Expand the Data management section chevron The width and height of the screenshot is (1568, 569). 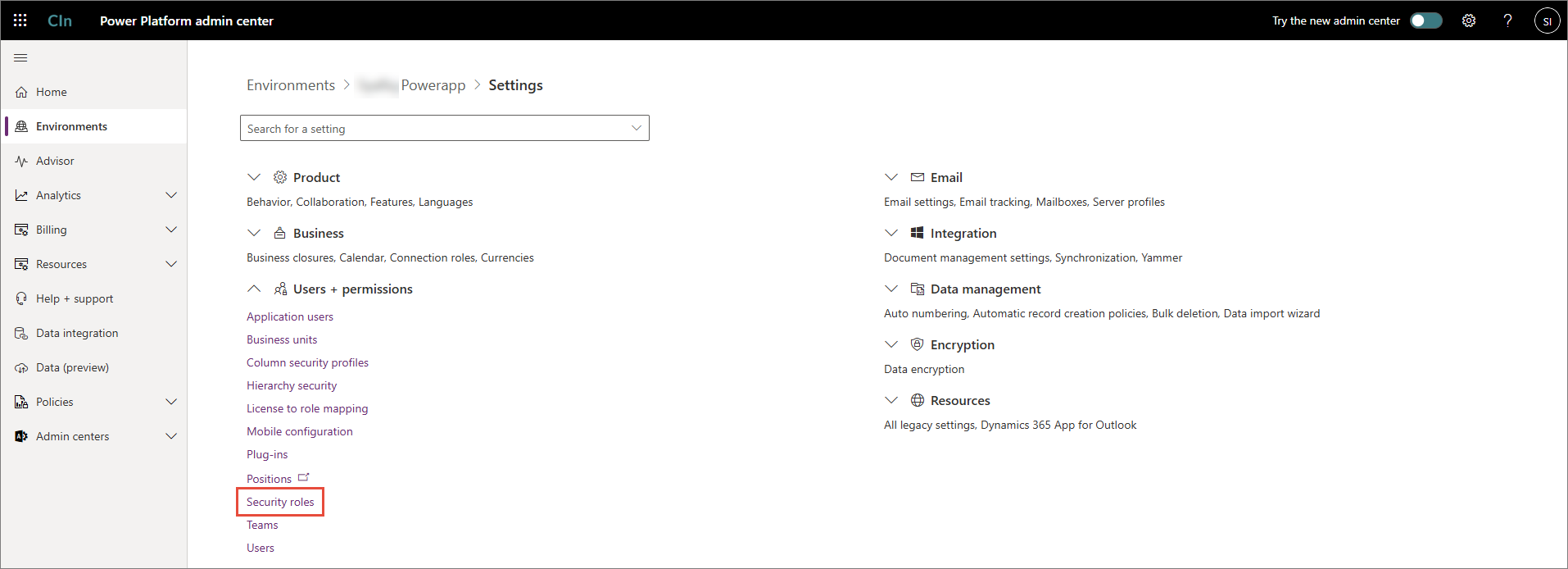click(891, 289)
